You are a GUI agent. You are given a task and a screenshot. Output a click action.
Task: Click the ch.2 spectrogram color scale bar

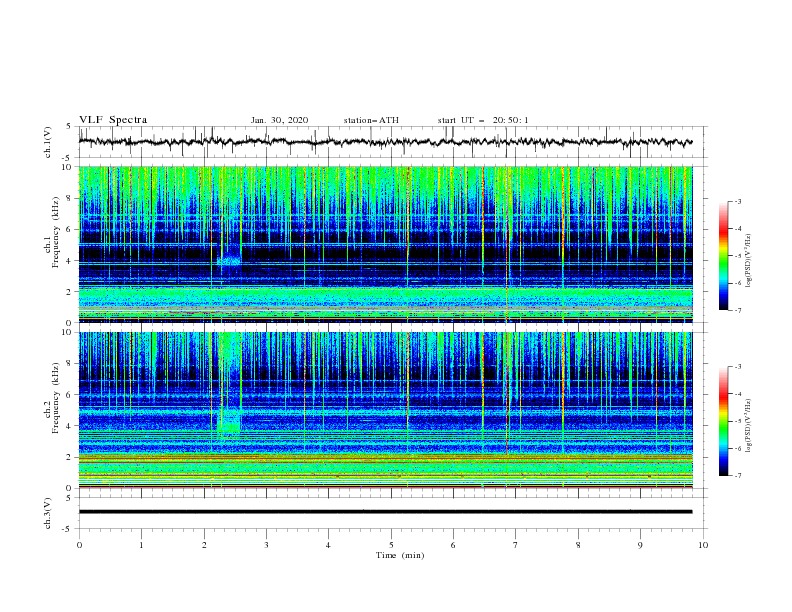coord(723,421)
